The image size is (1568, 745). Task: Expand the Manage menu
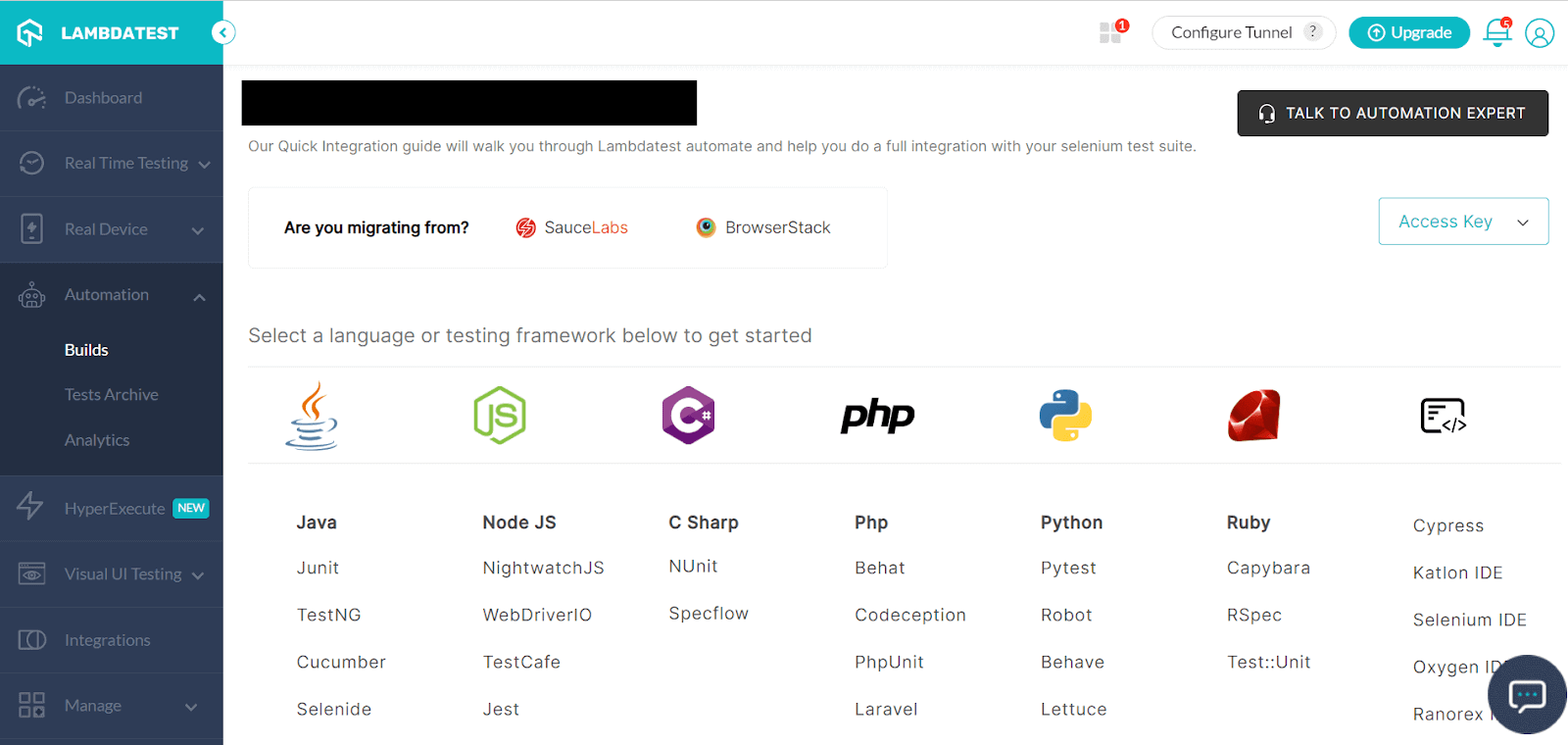pos(92,705)
